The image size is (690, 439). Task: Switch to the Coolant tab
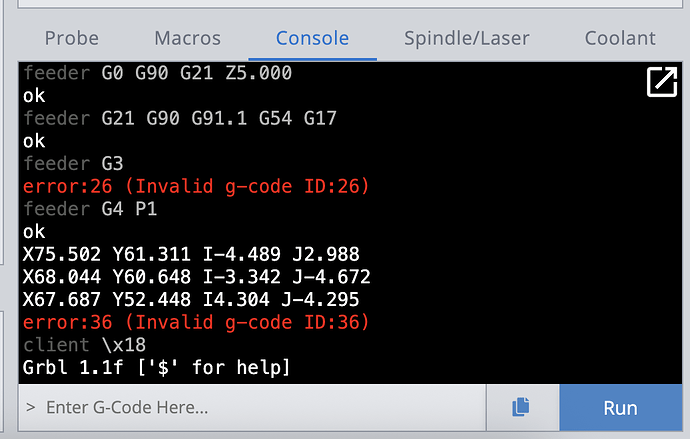click(620, 38)
